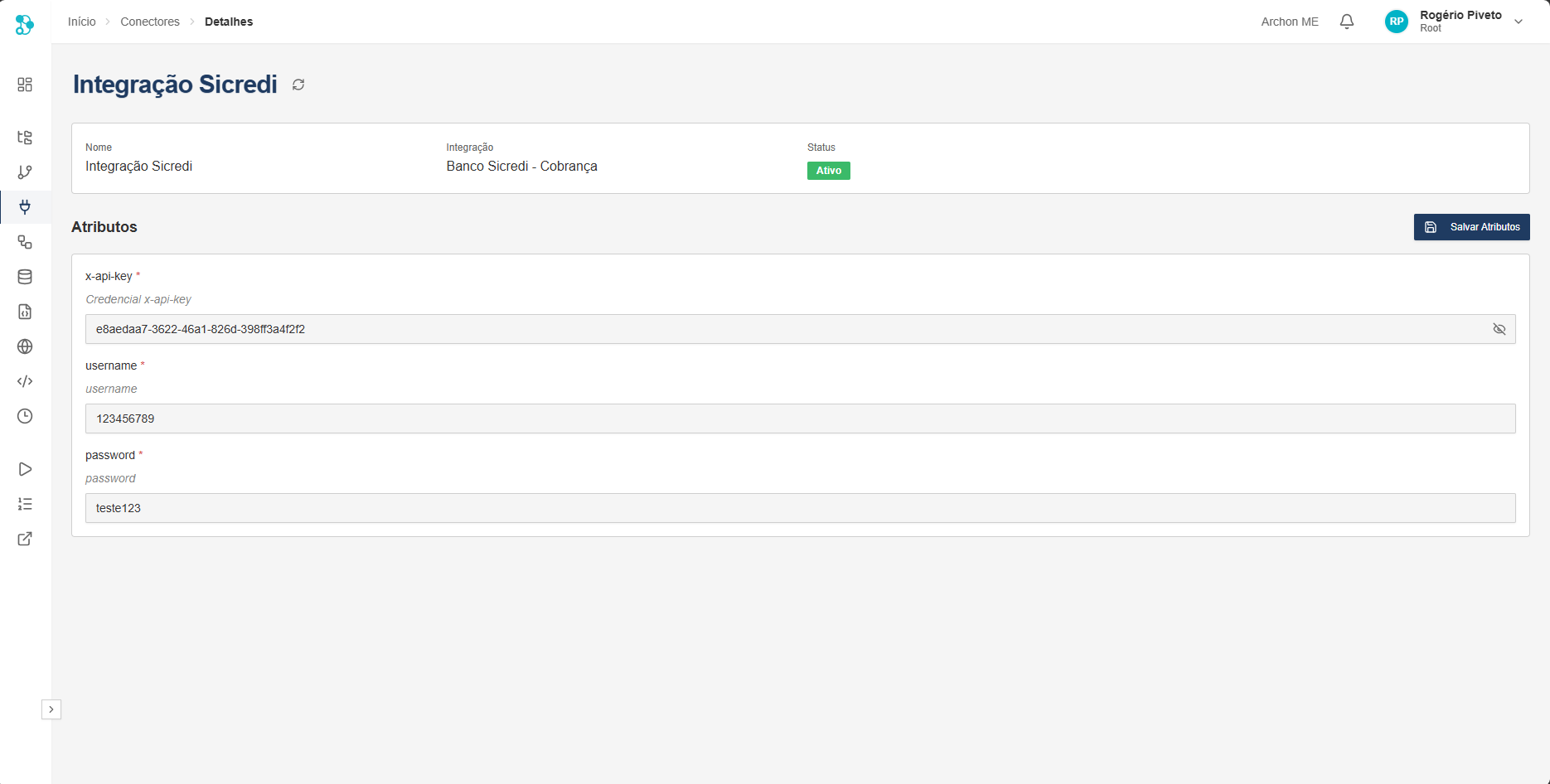Open the numbered list icon in sidebar
Screen dimensions: 1550x784
coord(25,504)
